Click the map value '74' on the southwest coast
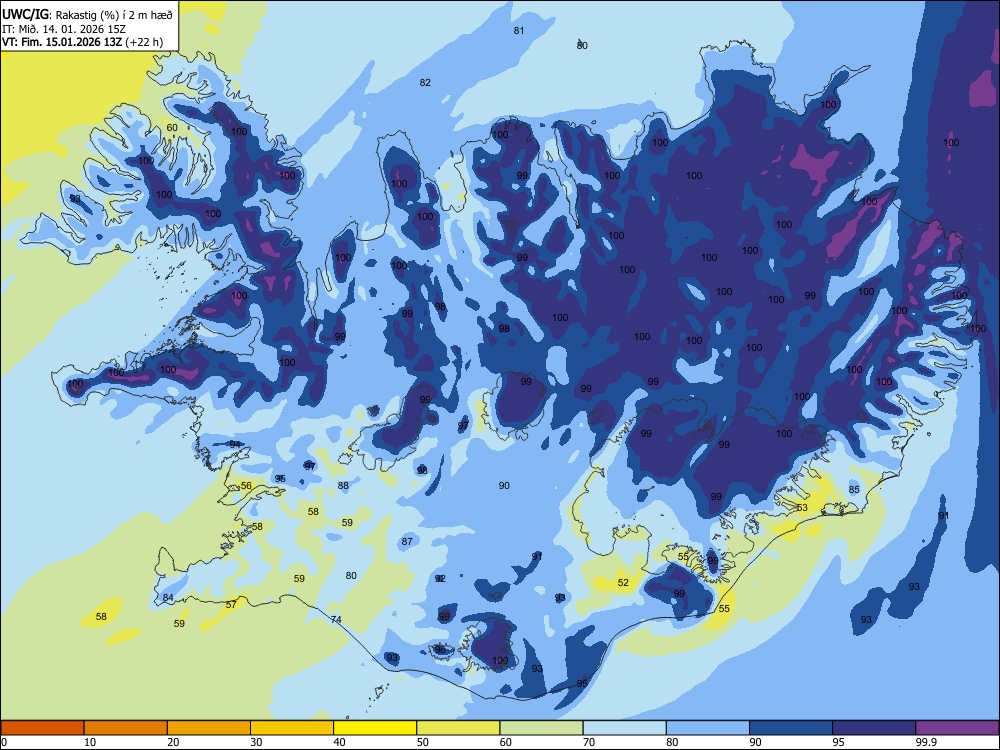The image size is (1000, 750). [336, 619]
